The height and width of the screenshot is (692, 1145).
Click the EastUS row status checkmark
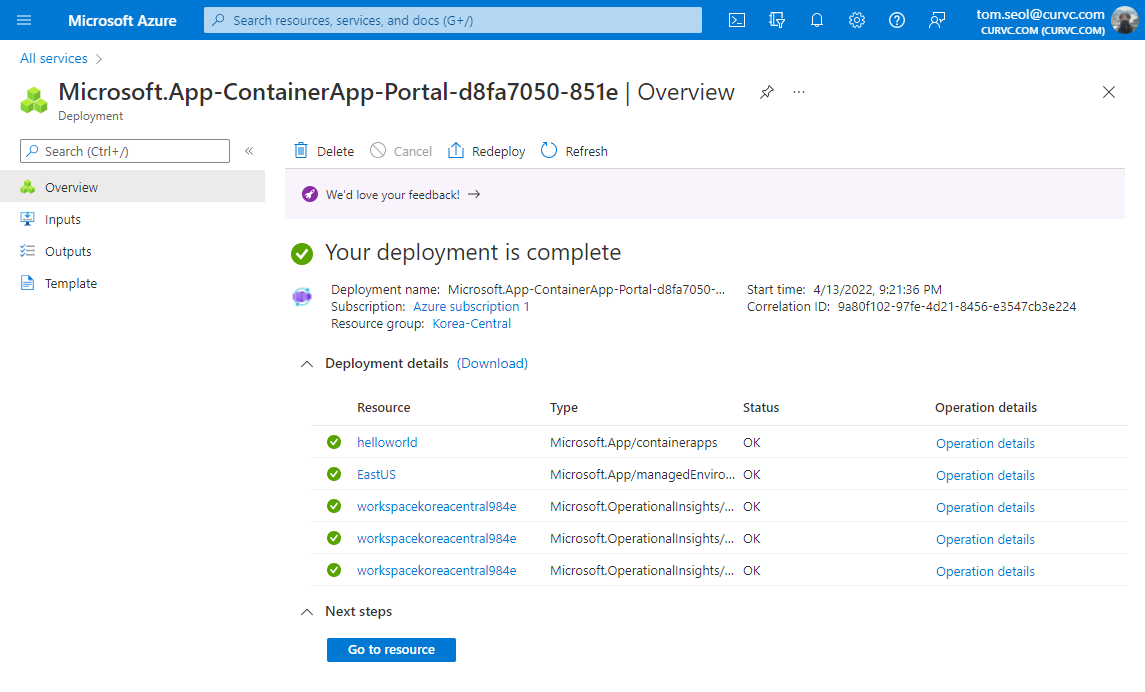[x=334, y=474]
